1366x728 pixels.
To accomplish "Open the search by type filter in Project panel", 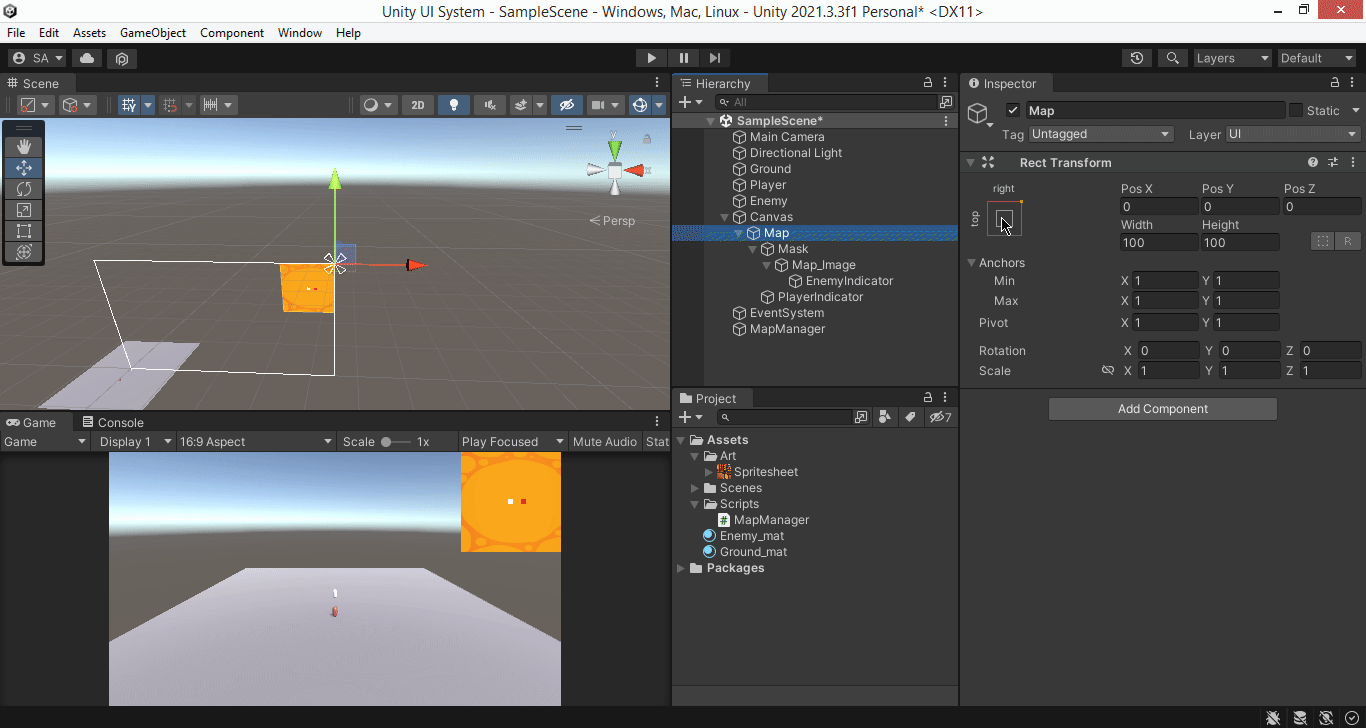I will (x=885, y=417).
